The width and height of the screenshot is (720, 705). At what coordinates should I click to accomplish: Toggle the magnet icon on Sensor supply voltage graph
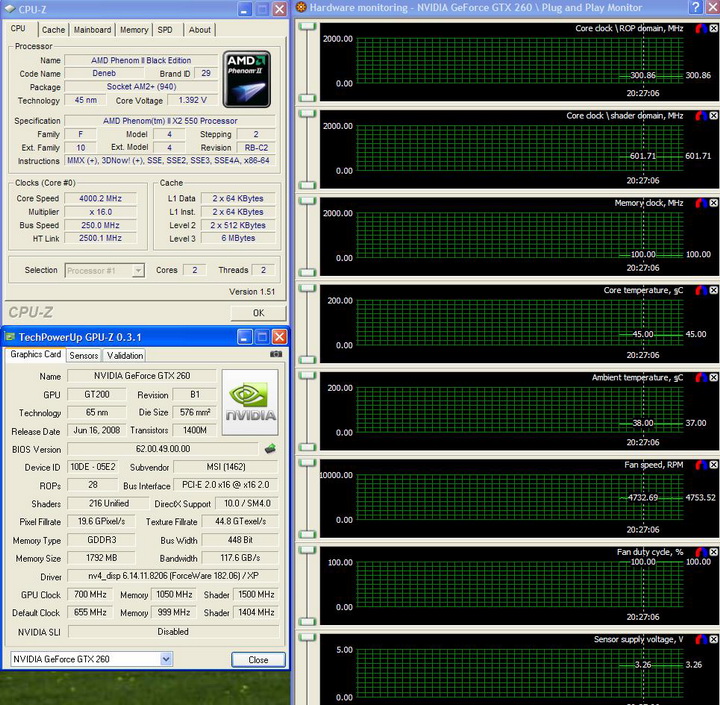[701, 639]
